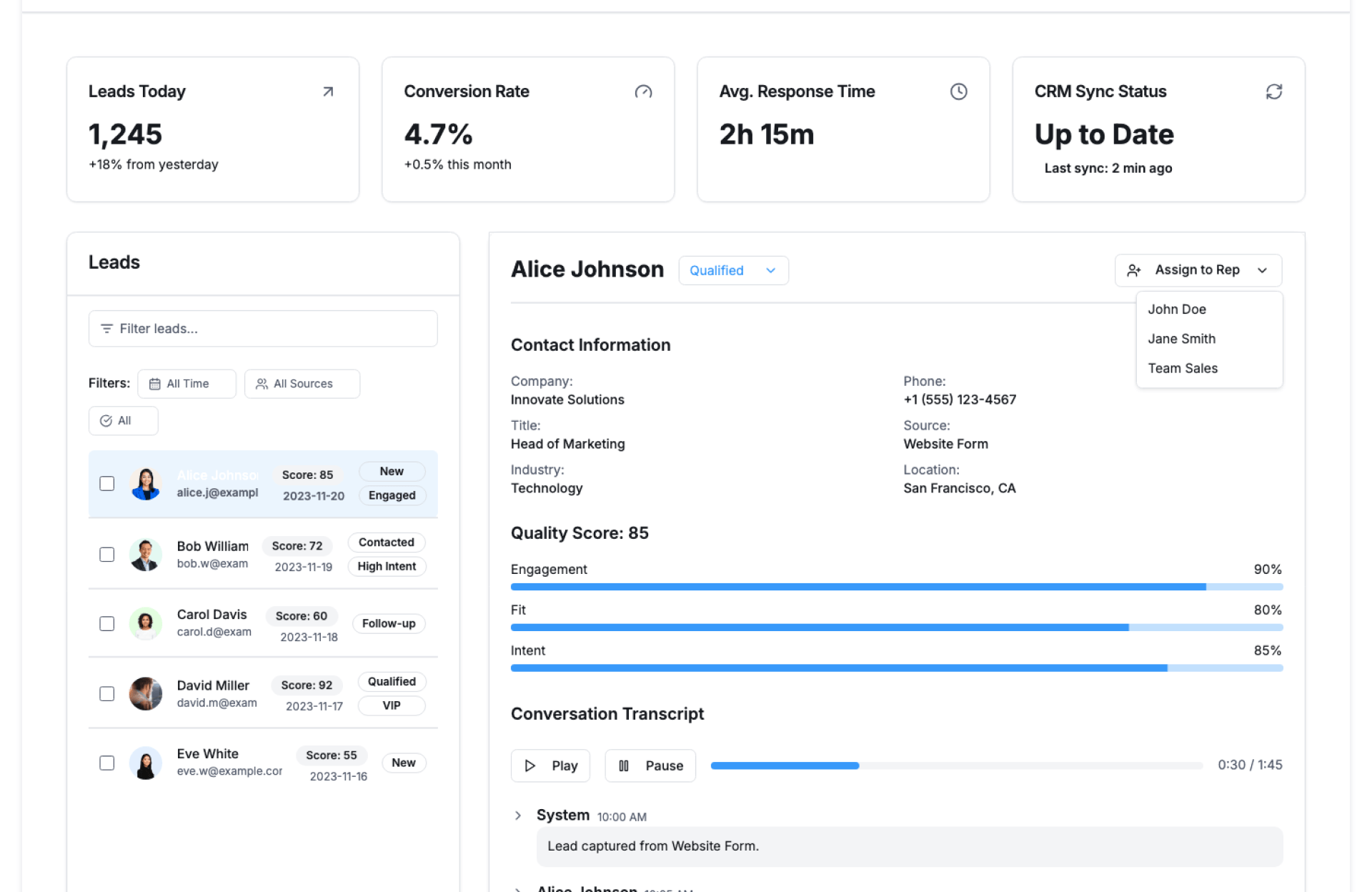
Task: Select Carol Davis lead checkbox
Action: click(107, 624)
